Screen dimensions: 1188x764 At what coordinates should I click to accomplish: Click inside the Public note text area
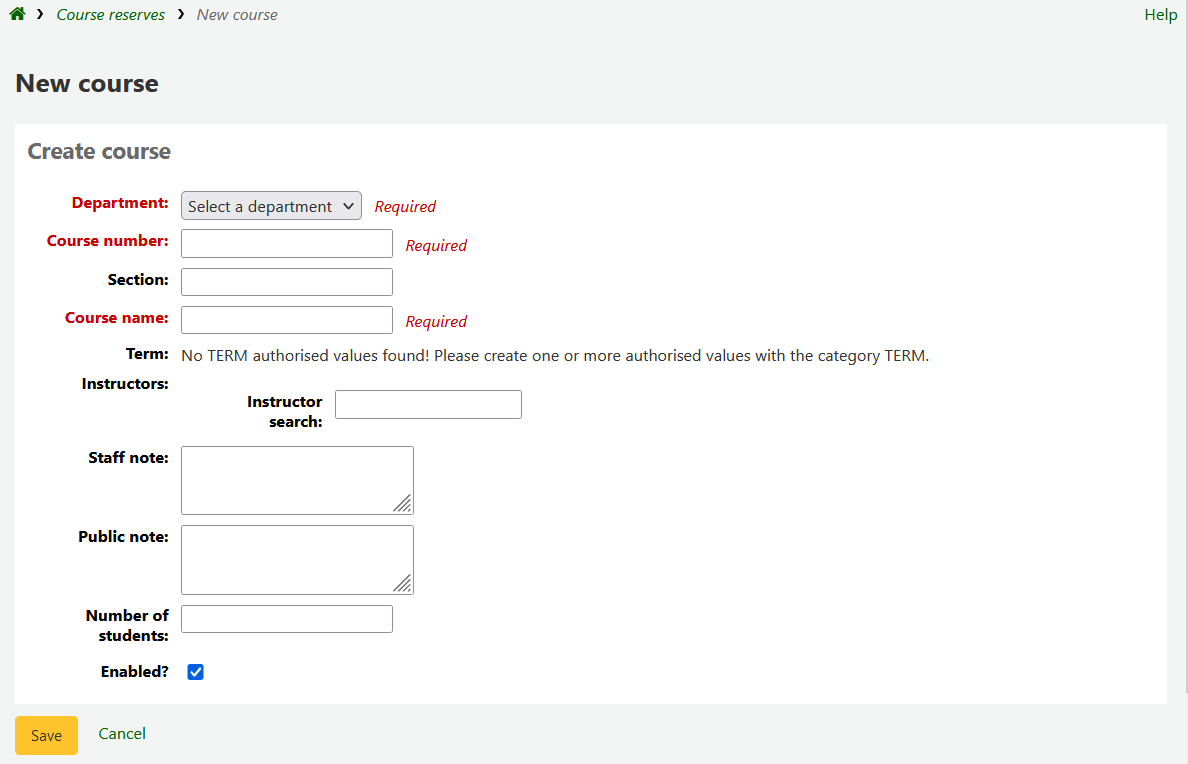coord(290,559)
